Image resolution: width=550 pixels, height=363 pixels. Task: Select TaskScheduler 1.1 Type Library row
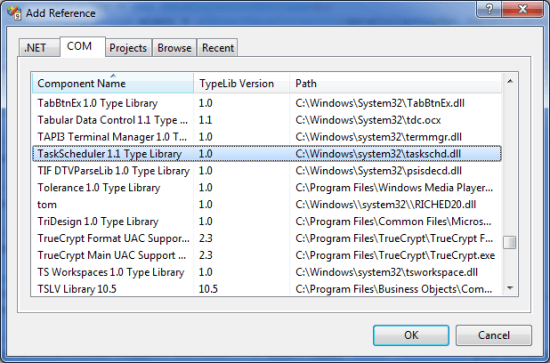267,154
